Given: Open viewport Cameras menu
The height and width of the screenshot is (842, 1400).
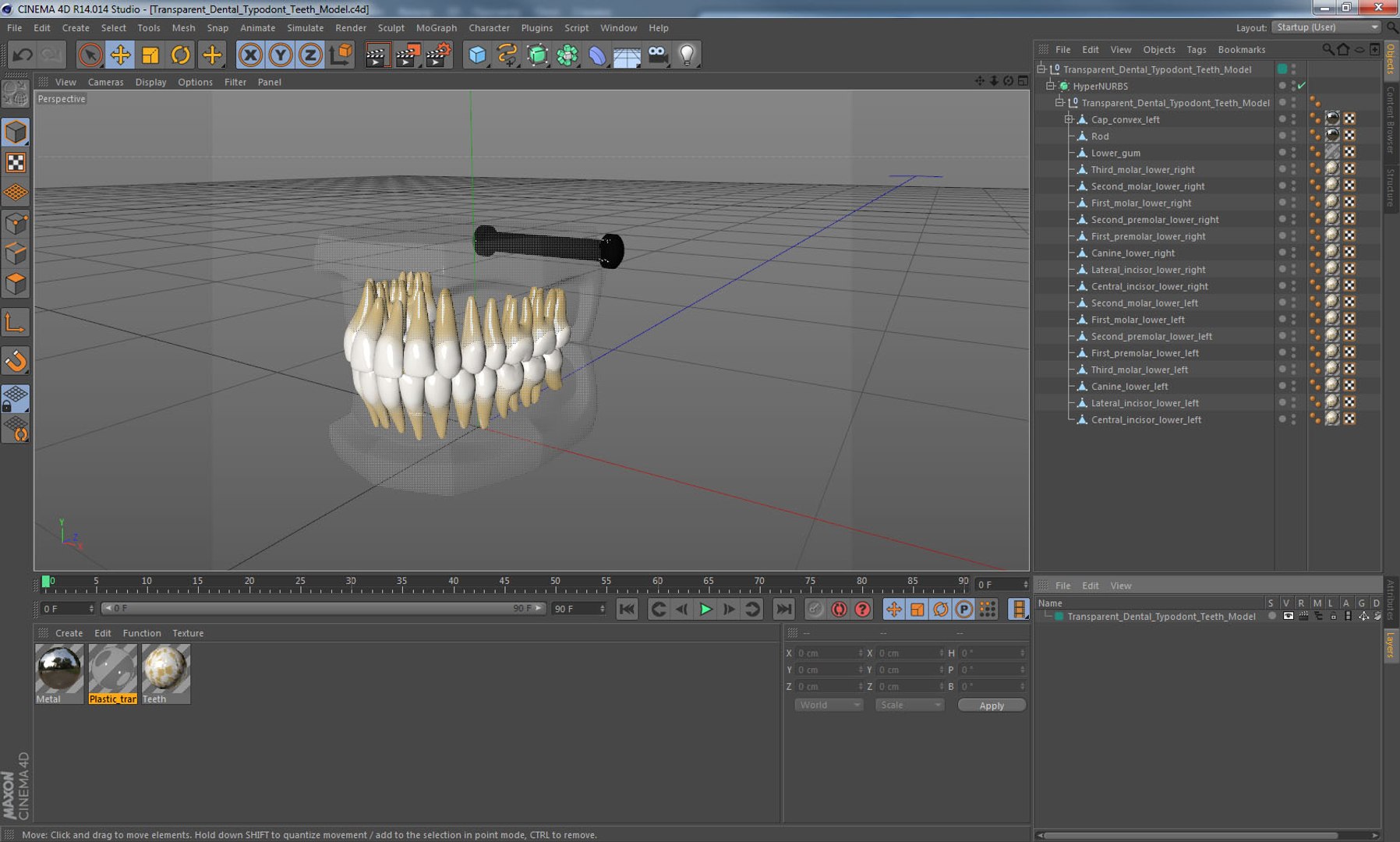Looking at the screenshot, I should click(x=105, y=82).
